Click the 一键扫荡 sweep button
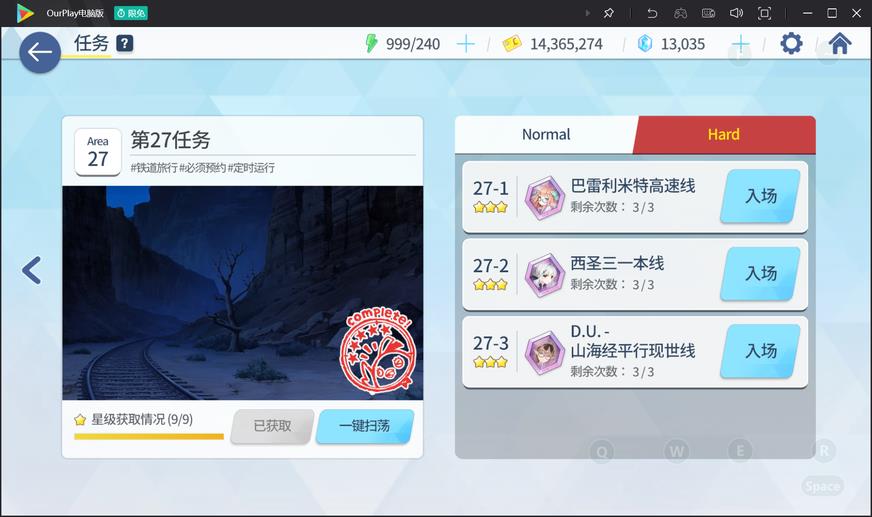Screen dimensions: 872x517 tap(365, 426)
